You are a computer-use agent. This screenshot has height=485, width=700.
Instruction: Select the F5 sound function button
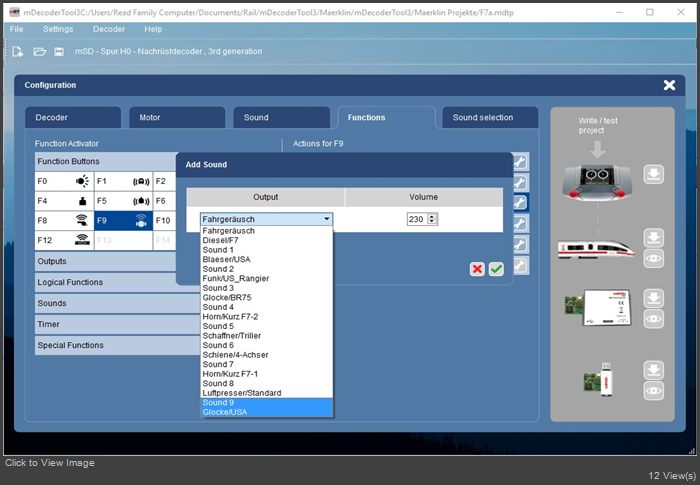click(x=123, y=201)
